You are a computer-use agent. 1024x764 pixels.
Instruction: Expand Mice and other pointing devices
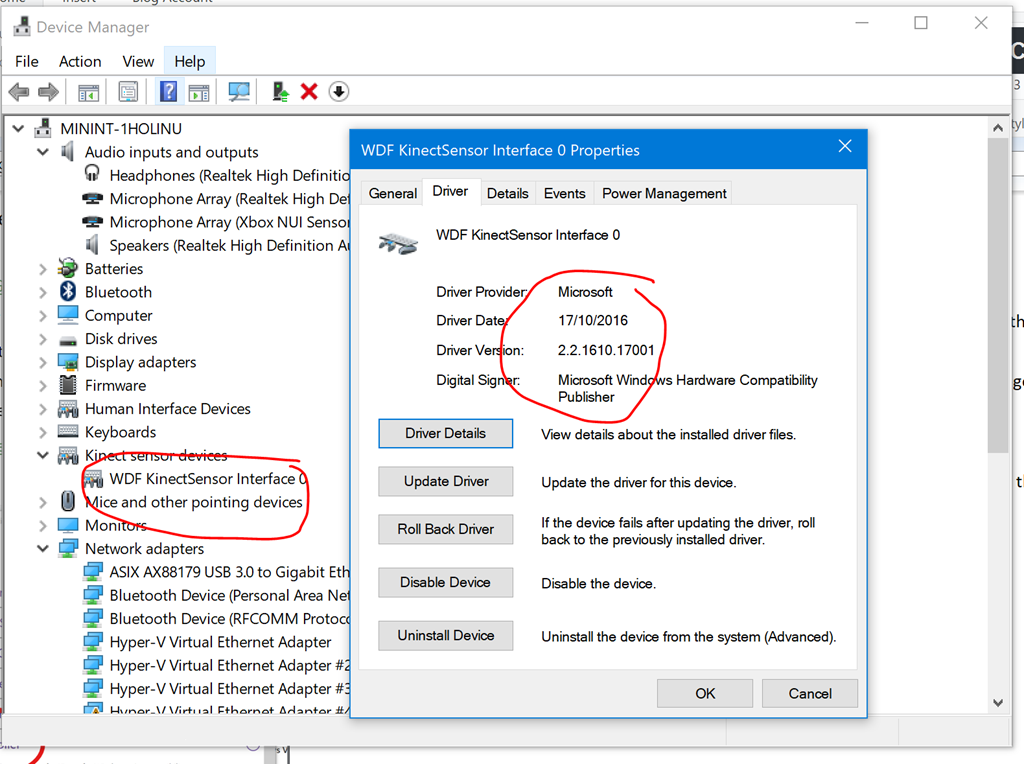point(43,502)
